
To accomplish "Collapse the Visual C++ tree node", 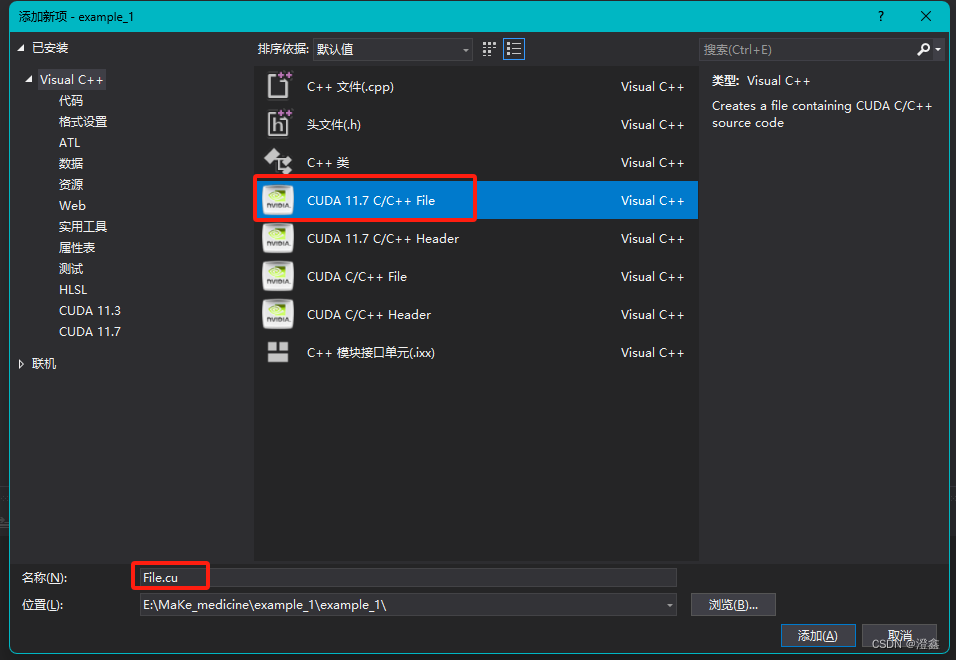I will click(28, 79).
